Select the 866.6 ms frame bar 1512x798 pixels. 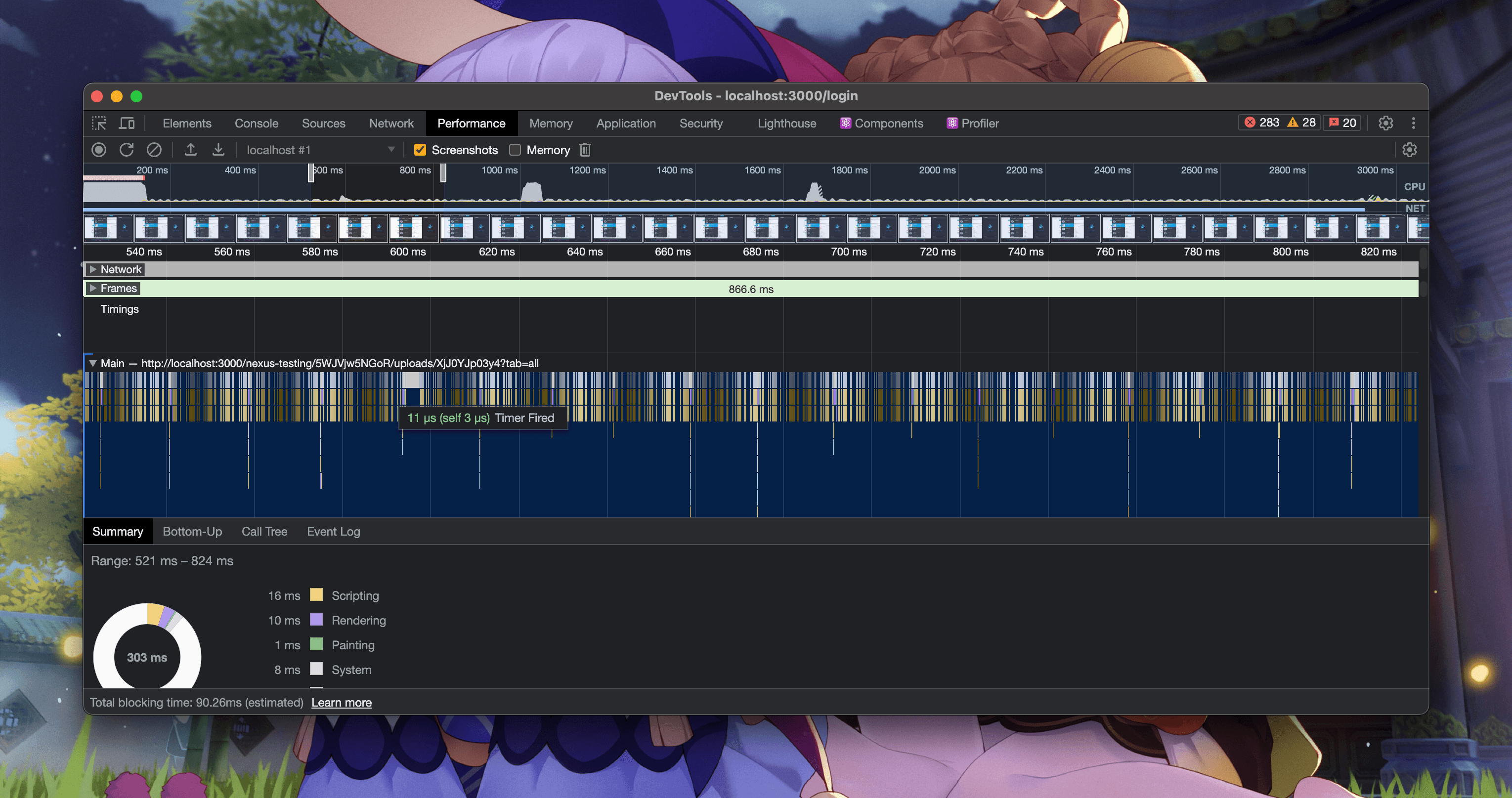tap(751, 289)
